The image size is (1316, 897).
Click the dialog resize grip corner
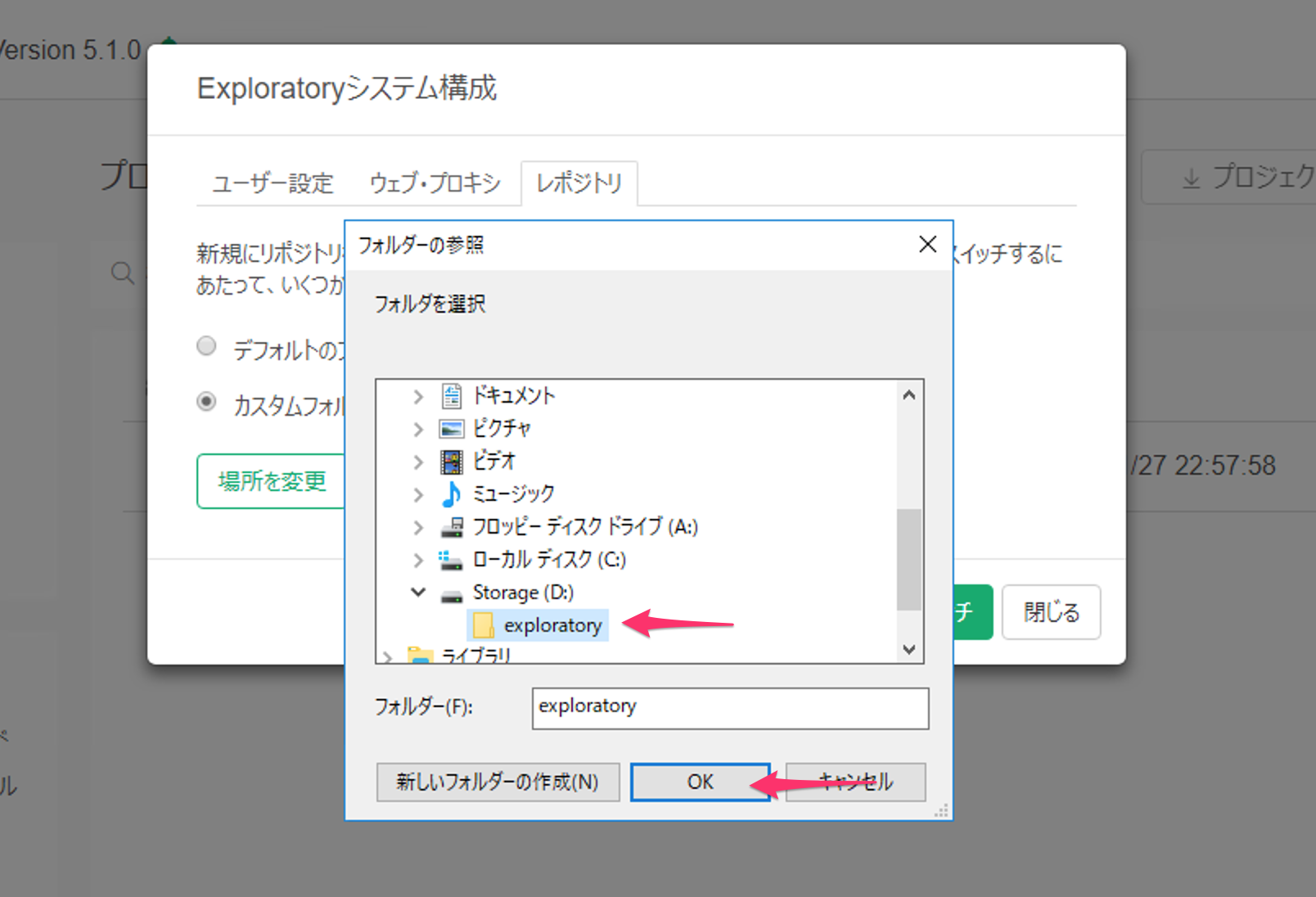[x=942, y=810]
